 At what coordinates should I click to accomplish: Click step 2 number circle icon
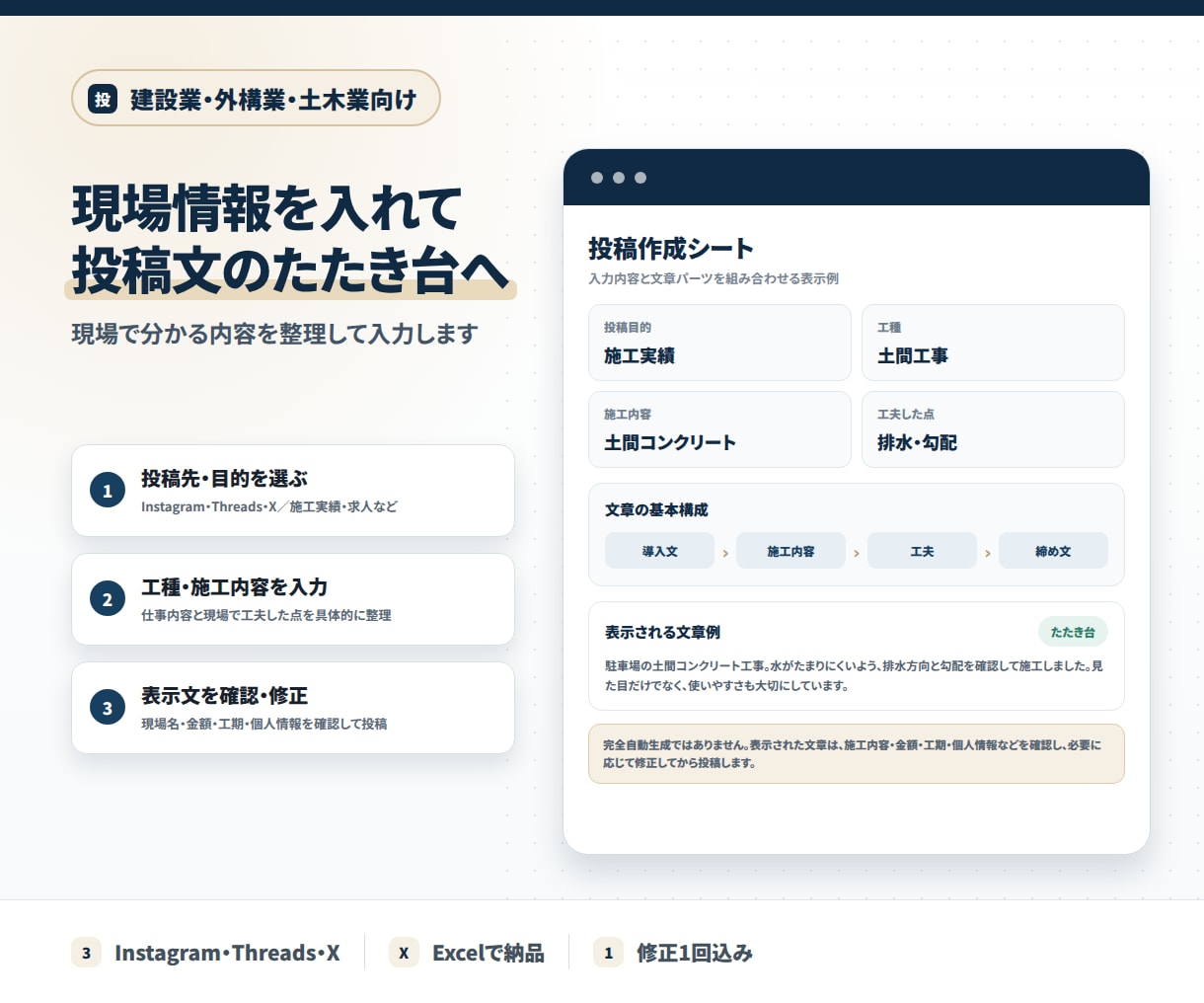pos(108,599)
